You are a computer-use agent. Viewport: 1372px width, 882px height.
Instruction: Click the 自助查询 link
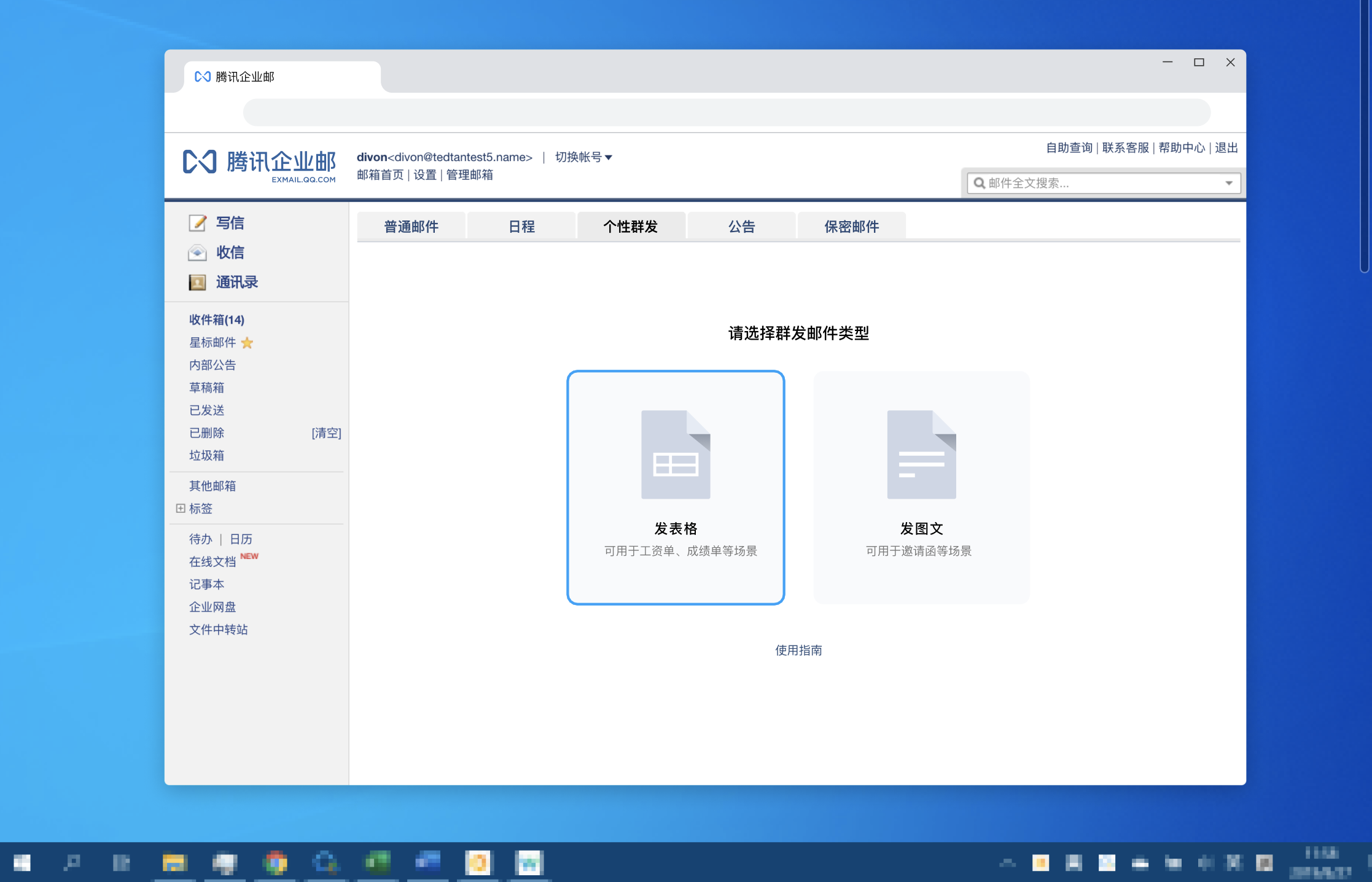pyautogui.click(x=1069, y=148)
